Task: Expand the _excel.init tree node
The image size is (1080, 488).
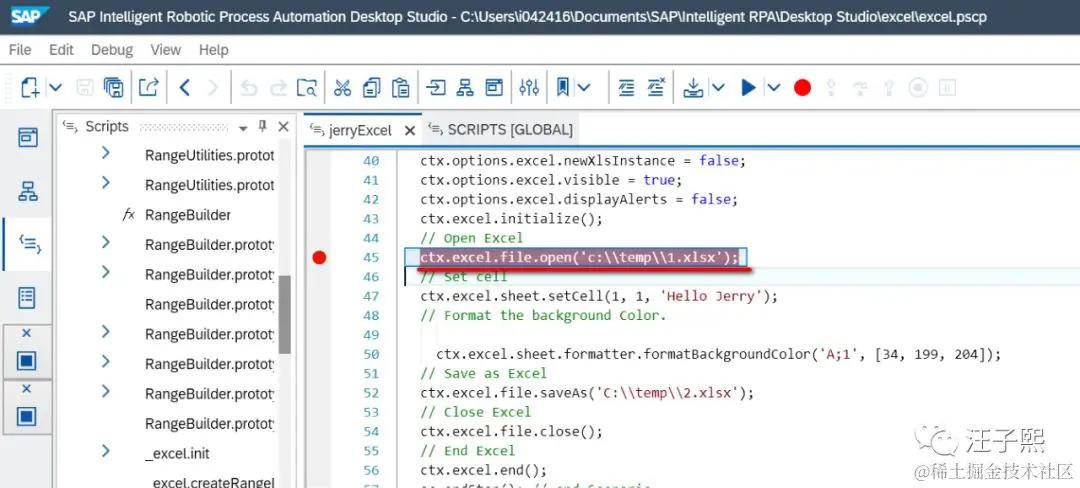Action: coord(105,451)
